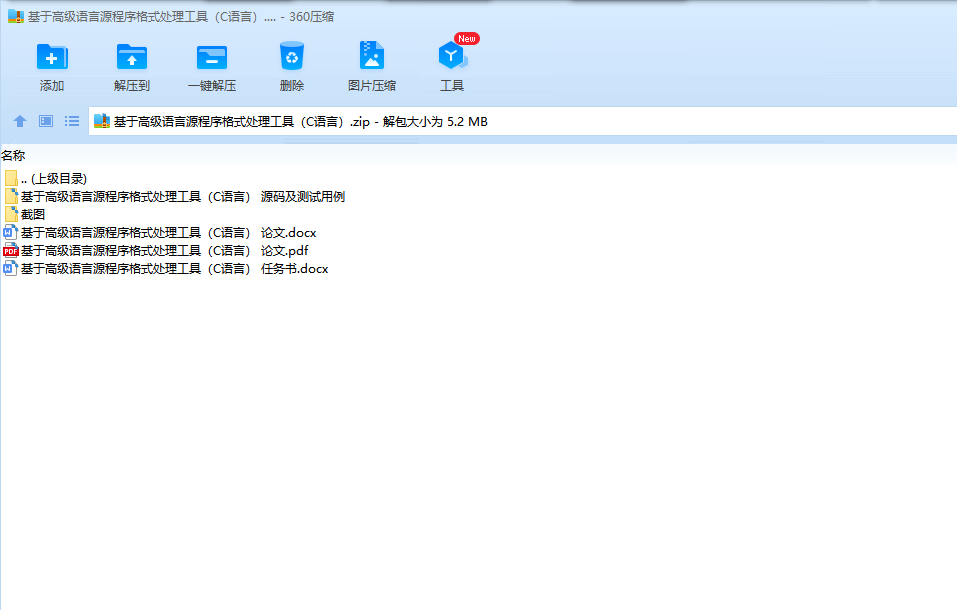Open the 工具 (Tools) cube icon
The width and height of the screenshot is (957, 610).
452,56
